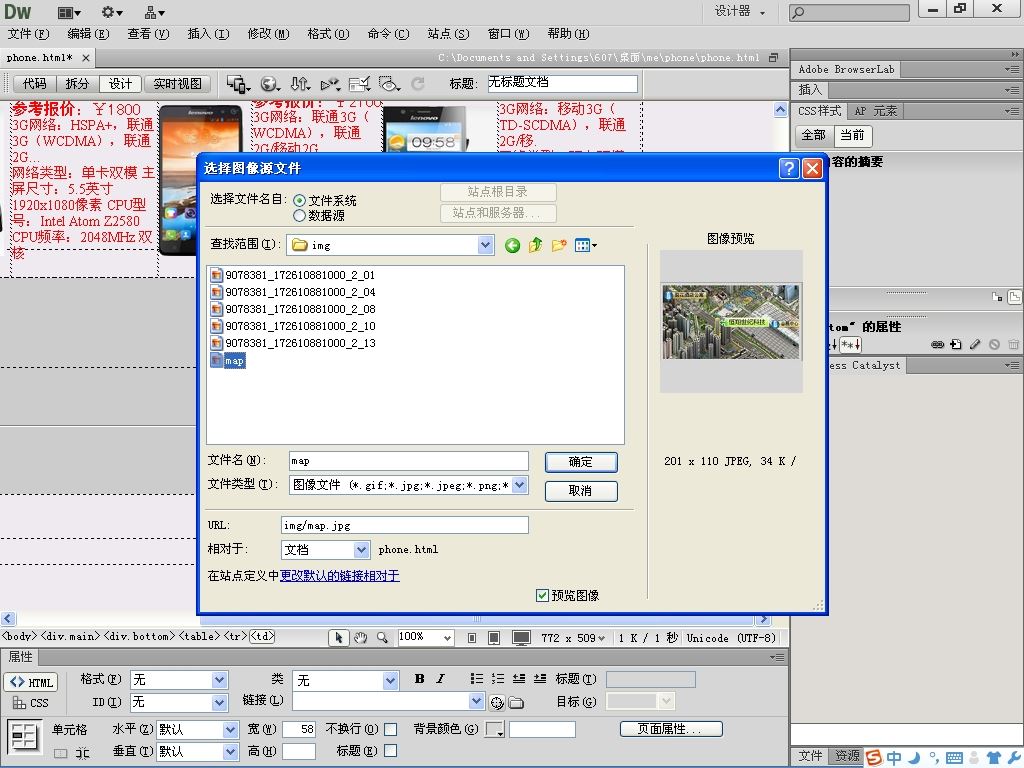
Task: Click the URL input field
Action: click(x=405, y=525)
